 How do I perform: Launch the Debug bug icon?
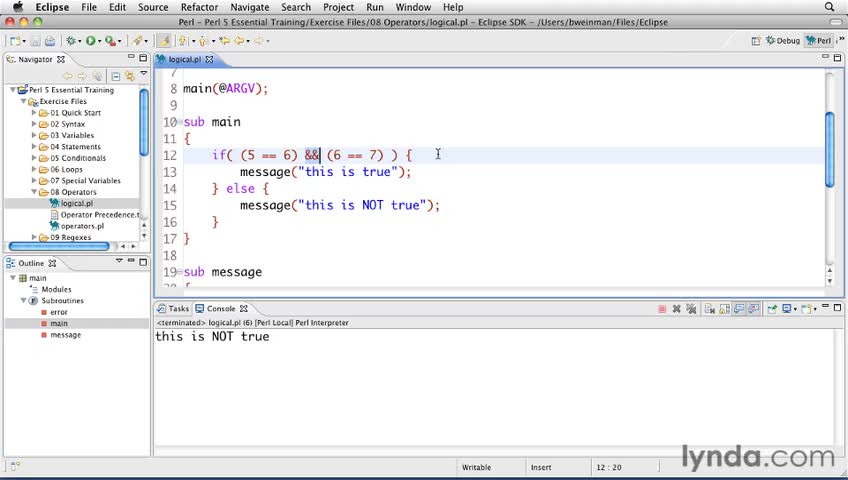click(x=71, y=41)
